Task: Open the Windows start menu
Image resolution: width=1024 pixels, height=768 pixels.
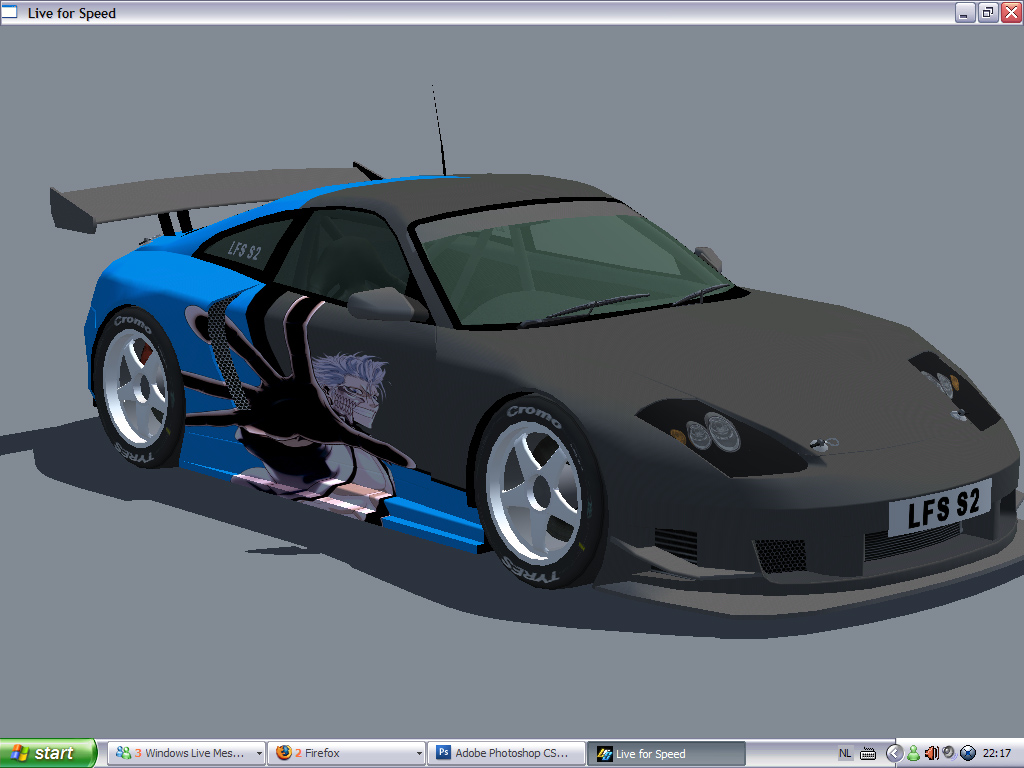Action: [x=48, y=753]
